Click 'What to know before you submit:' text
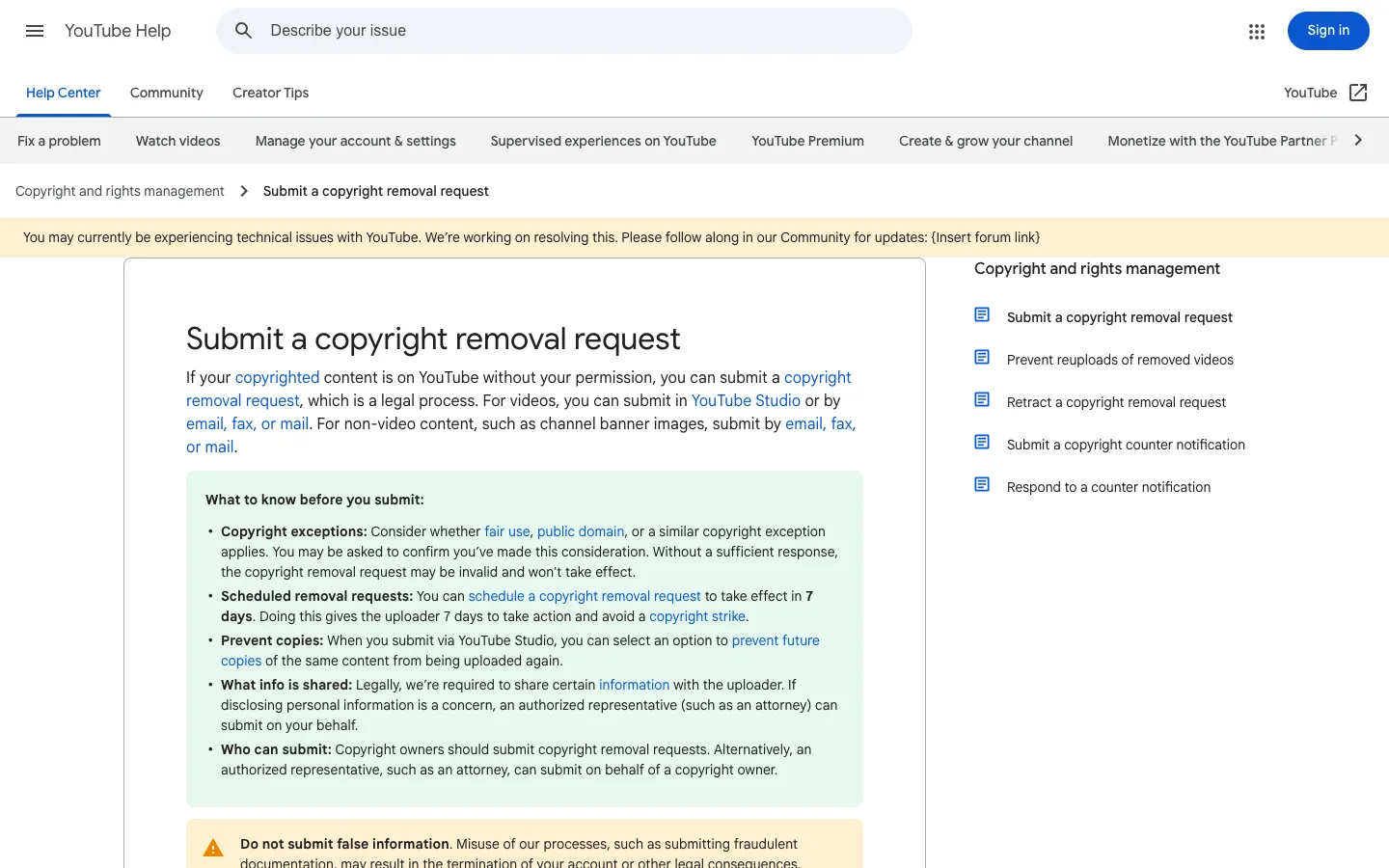The width and height of the screenshot is (1389, 868). coord(314,500)
